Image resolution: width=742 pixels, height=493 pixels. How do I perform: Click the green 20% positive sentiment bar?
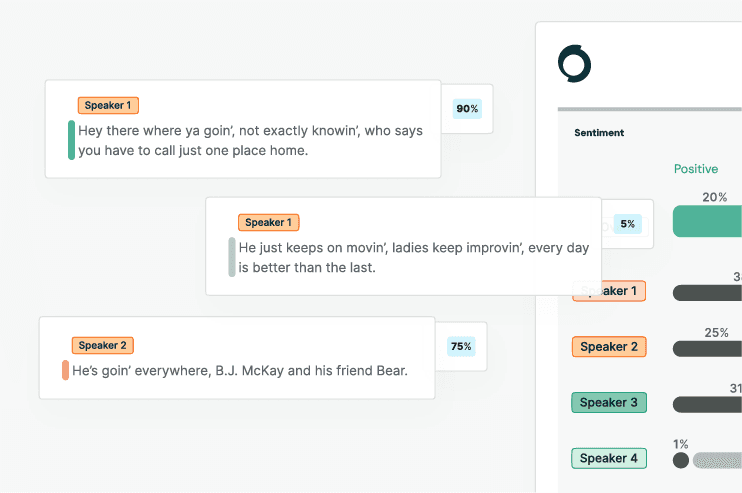pyautogui.click(x=707, y=221)
